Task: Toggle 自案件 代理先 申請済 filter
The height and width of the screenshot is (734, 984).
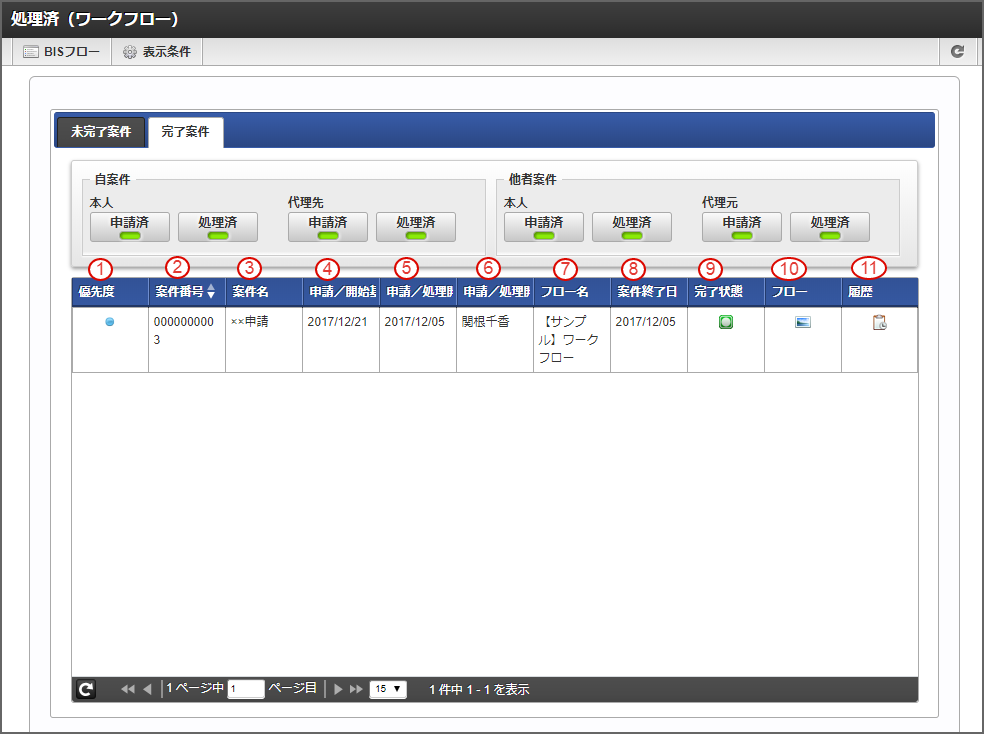Action: click(328, 226)
